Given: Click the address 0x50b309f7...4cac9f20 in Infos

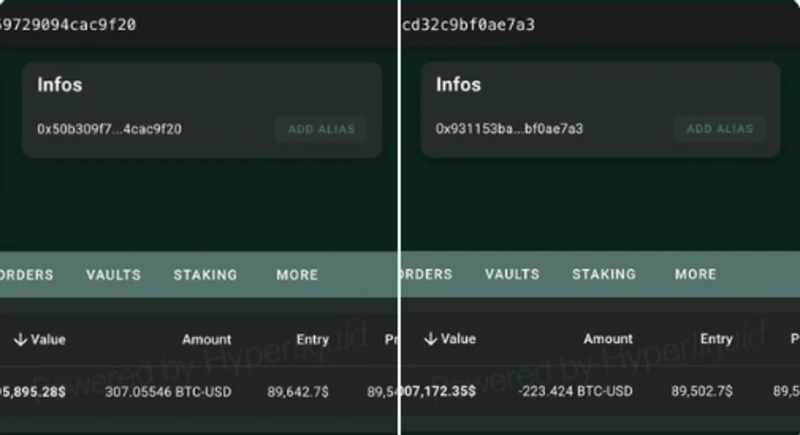Looking at the screenshot, I should 109,129.
